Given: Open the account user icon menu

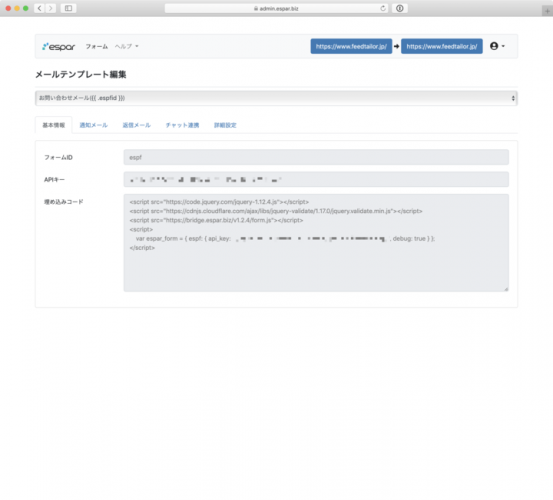Looking at the screenshot, I should click(497, 46).
